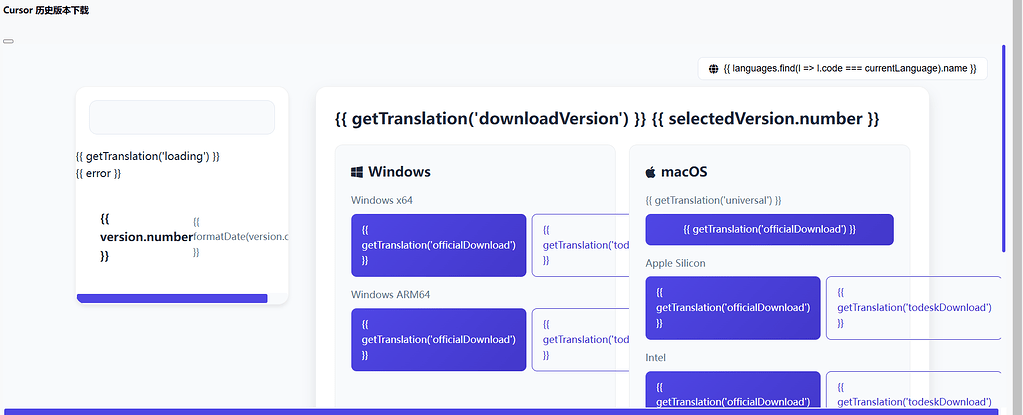
Task: Click the 'Windows' section heading
Action: [x=399, y=172]
